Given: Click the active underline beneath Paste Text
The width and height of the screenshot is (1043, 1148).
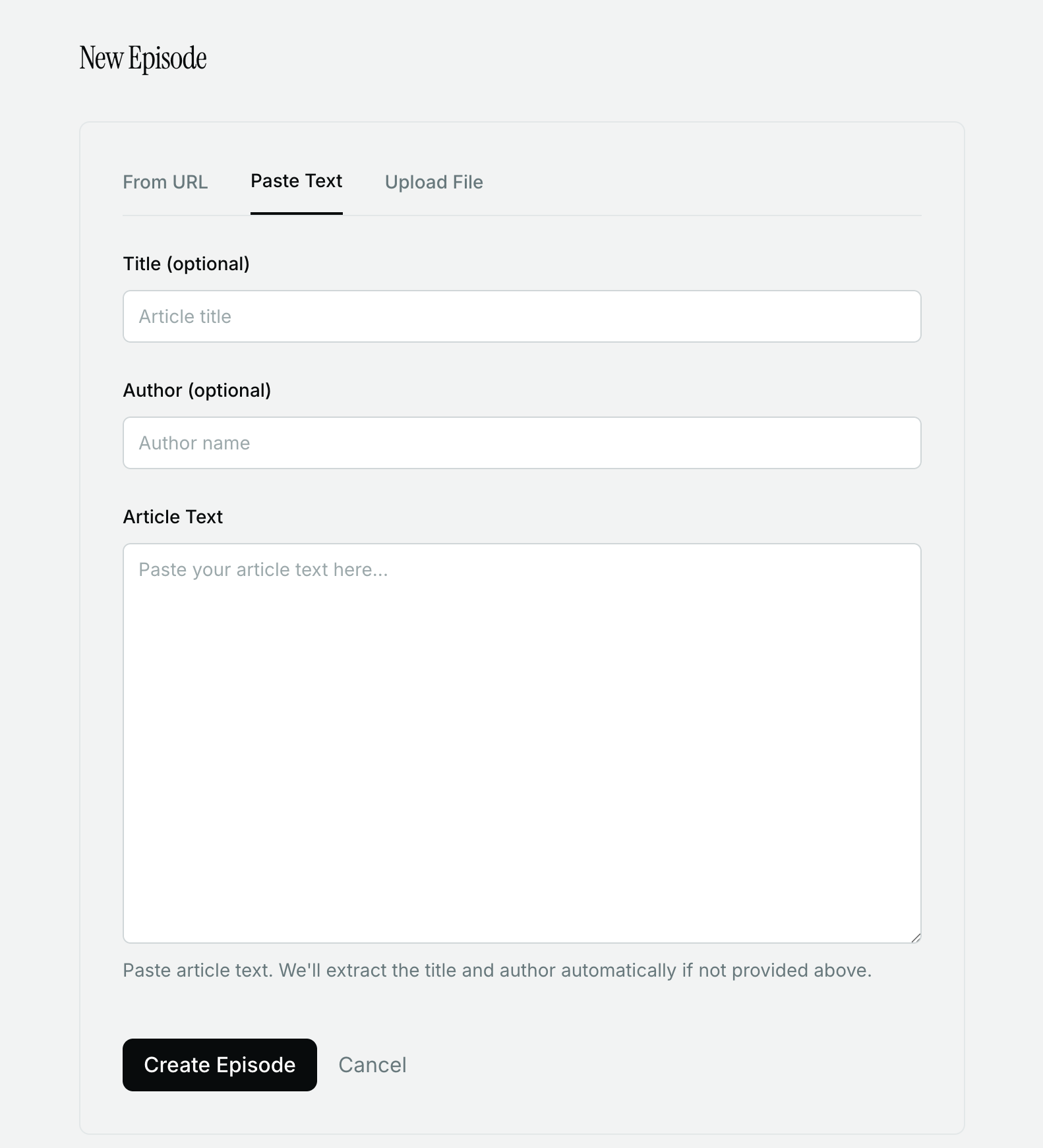Looking at the screenshot, I should (x=296, y=213).
